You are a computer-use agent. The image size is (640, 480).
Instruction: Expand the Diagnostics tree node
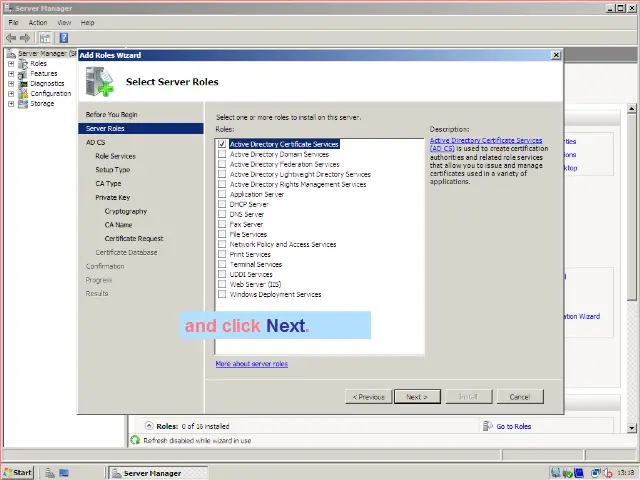tap(11, 84)
